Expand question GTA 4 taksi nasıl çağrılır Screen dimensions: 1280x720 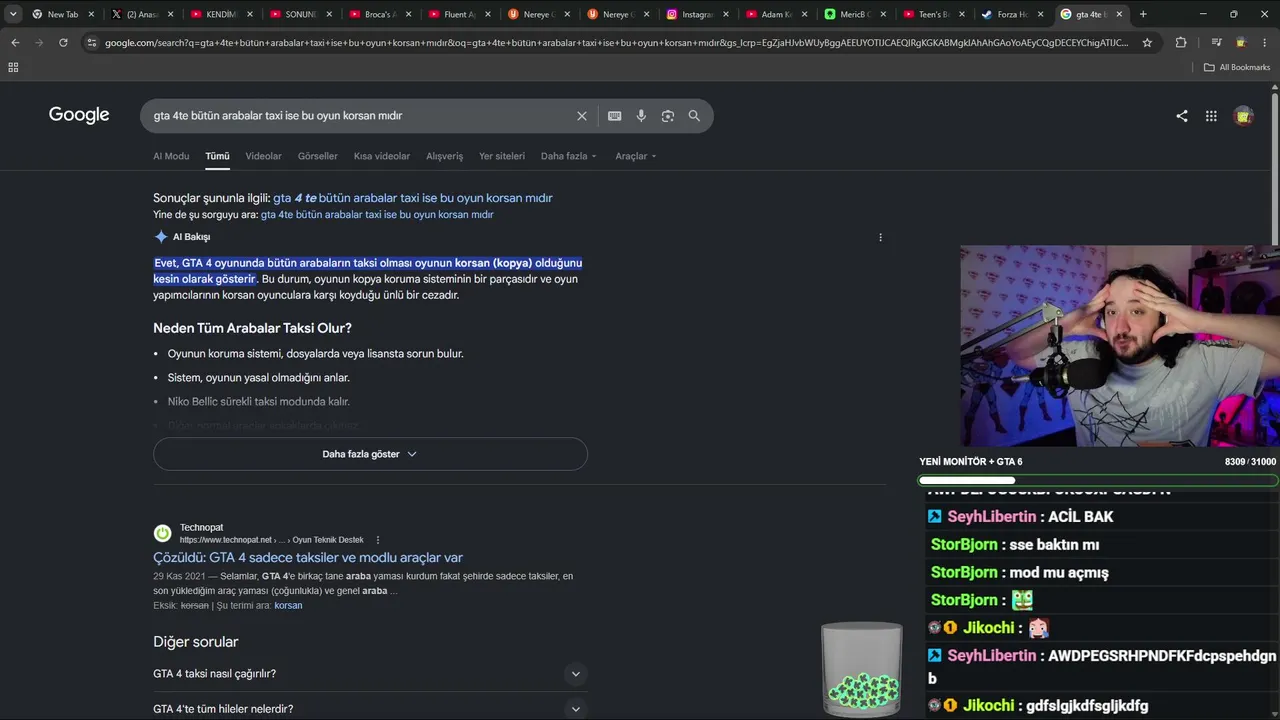[370, 674]
